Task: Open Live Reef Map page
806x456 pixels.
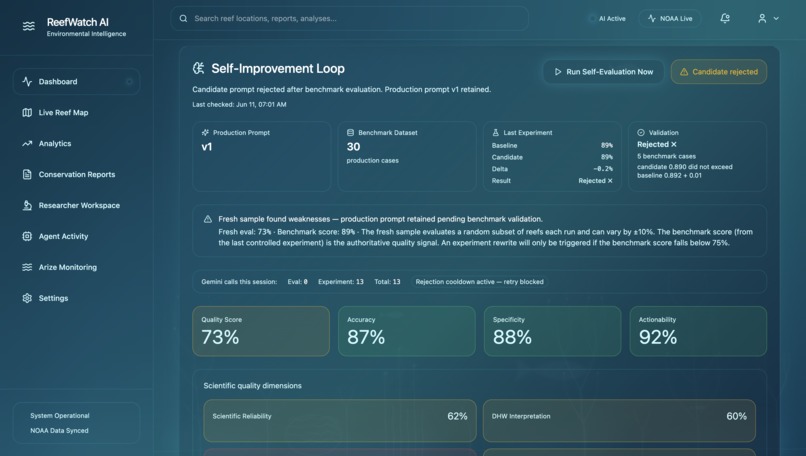Action: [77, 113]
